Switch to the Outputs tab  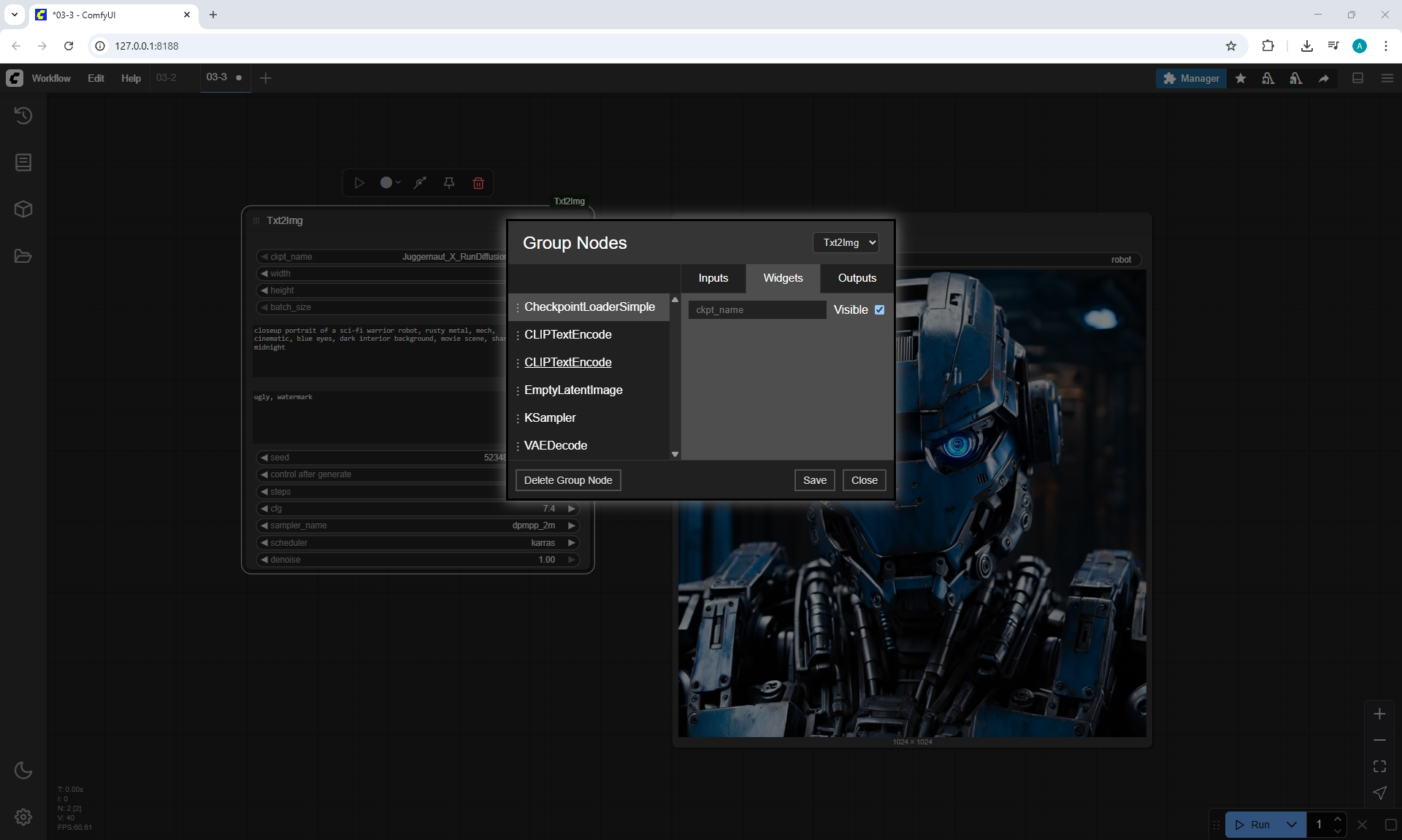point(857,278)
